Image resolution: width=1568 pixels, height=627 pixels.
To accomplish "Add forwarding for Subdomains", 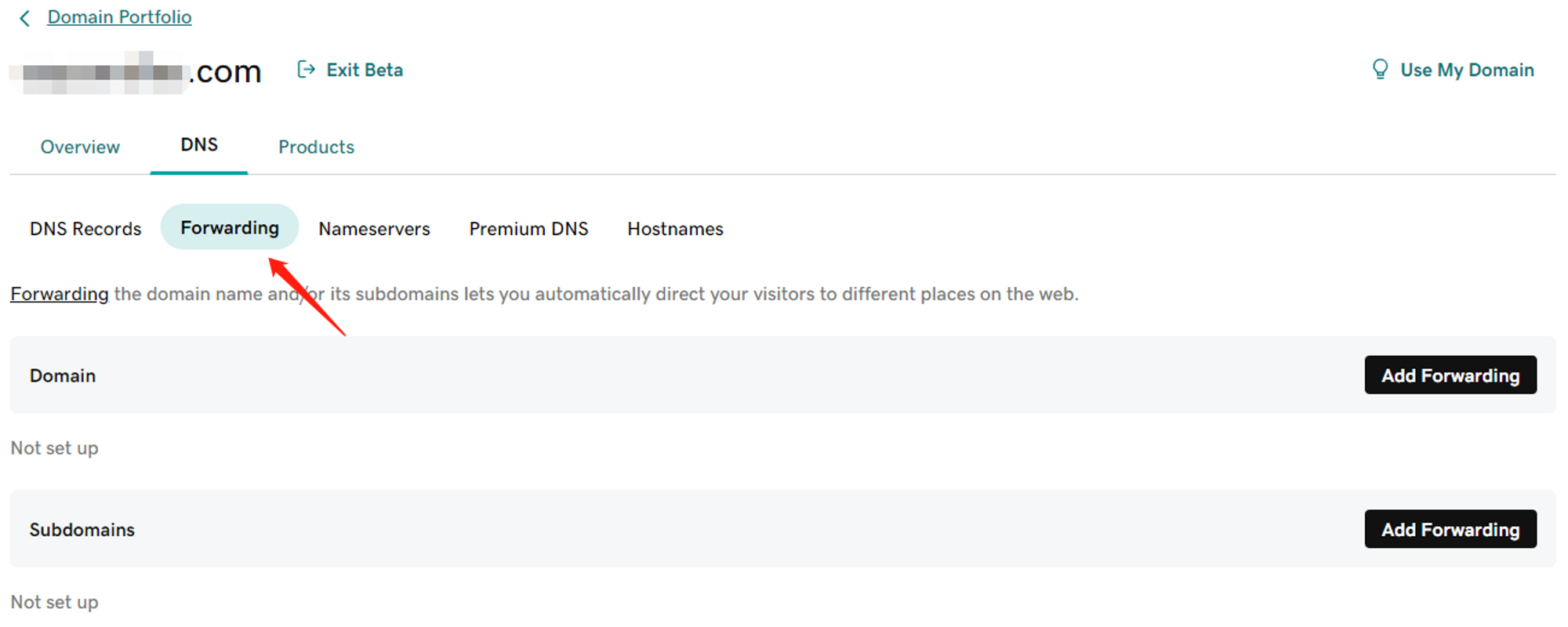I will click(1450, 530).
